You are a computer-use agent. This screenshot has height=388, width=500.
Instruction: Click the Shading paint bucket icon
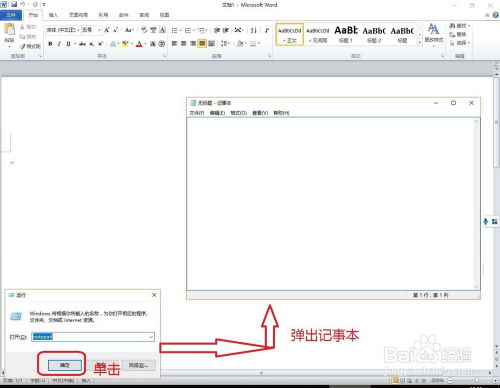(239, 44)
